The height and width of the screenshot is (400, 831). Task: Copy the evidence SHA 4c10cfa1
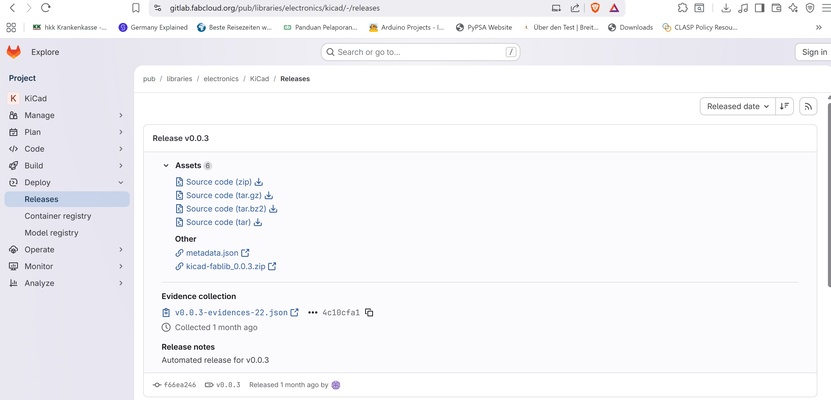coord(369,313)
